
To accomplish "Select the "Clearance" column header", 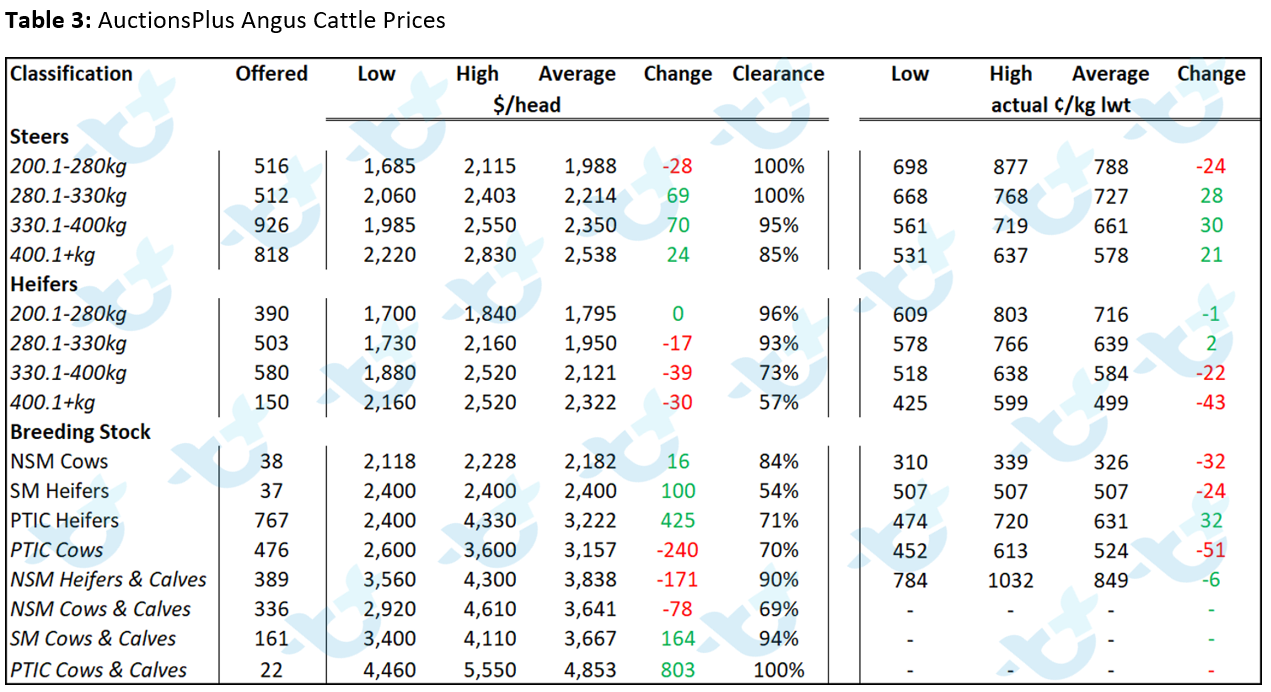I will [x=778, y=74].
